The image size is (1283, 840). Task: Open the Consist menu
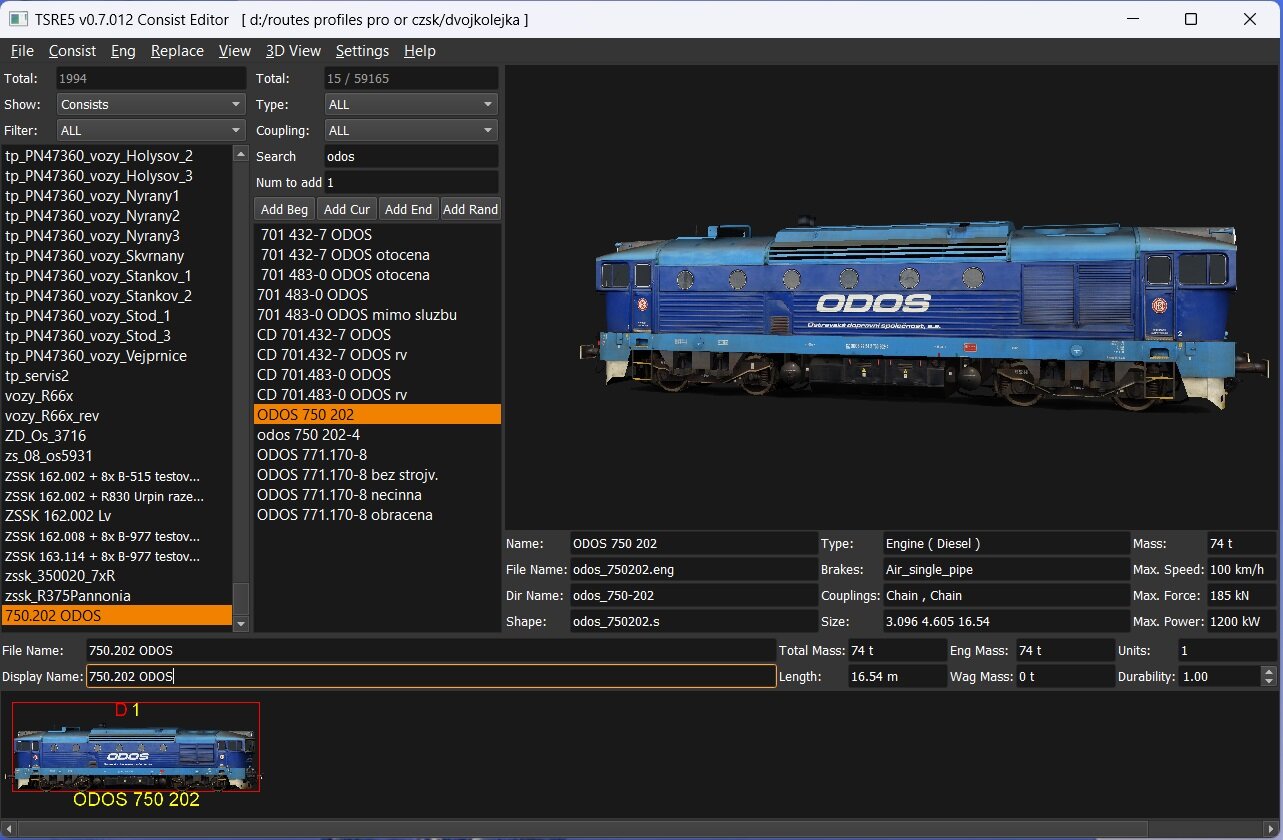click(72, 51)
